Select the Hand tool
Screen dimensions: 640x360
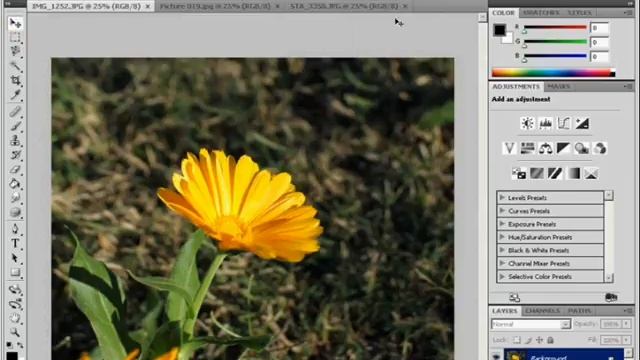coord(15,318)
